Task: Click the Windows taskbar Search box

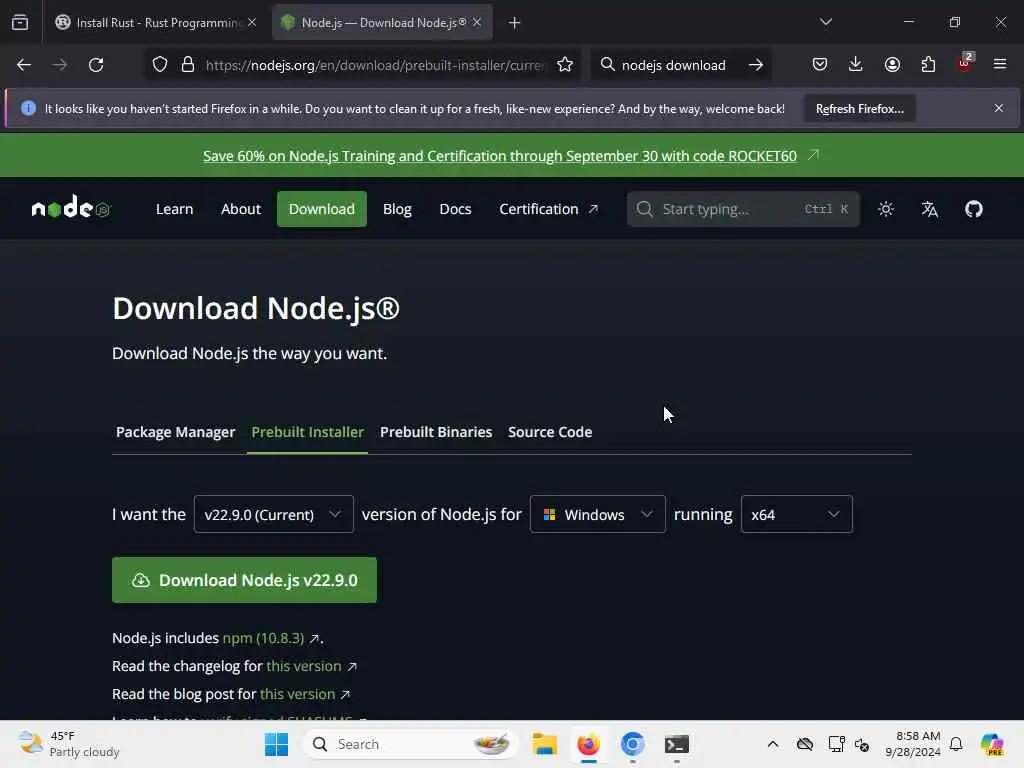Action: pyautogui.click(x=411, y=744)
